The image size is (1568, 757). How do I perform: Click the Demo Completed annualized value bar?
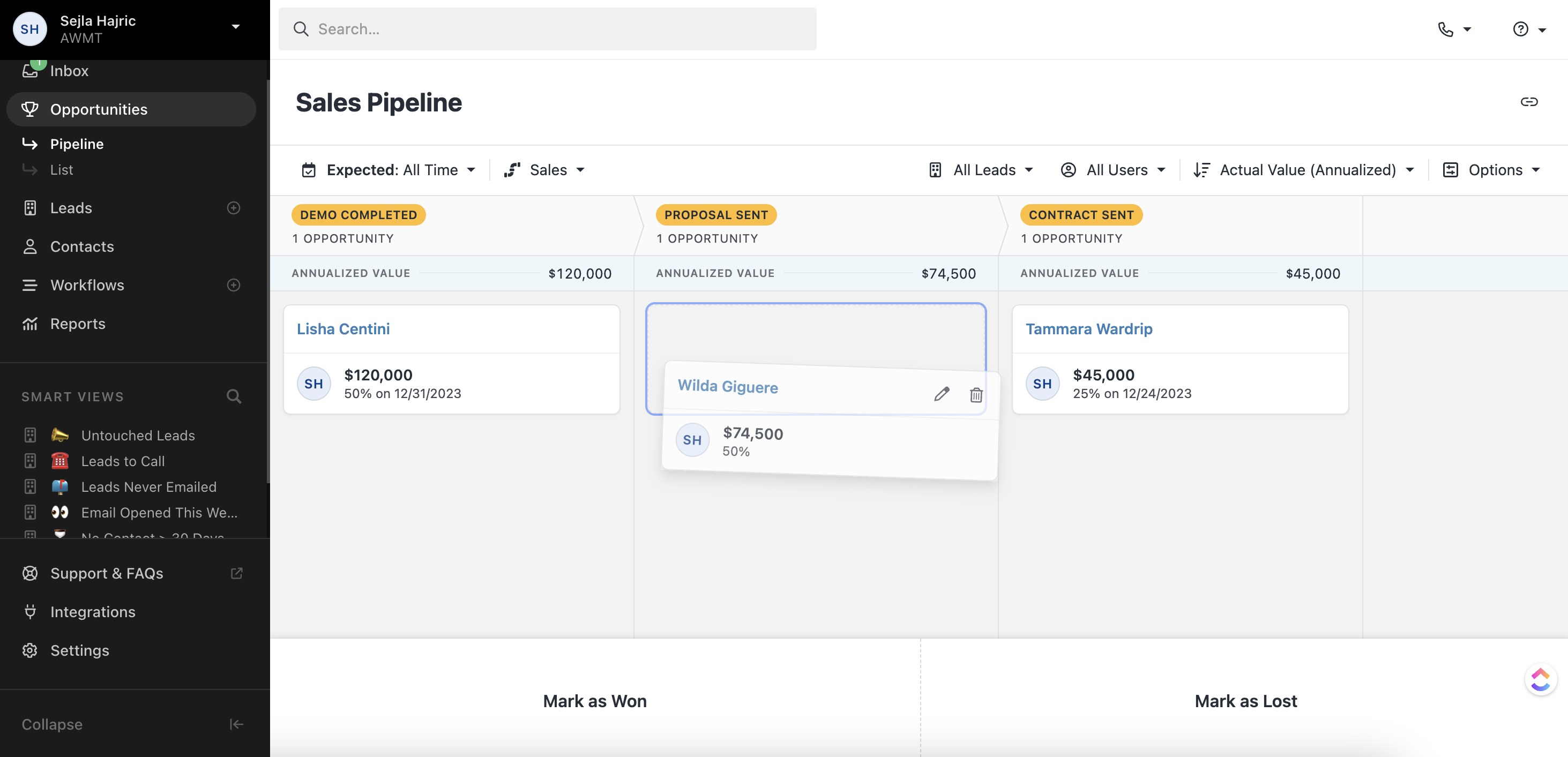click(452, 273)
